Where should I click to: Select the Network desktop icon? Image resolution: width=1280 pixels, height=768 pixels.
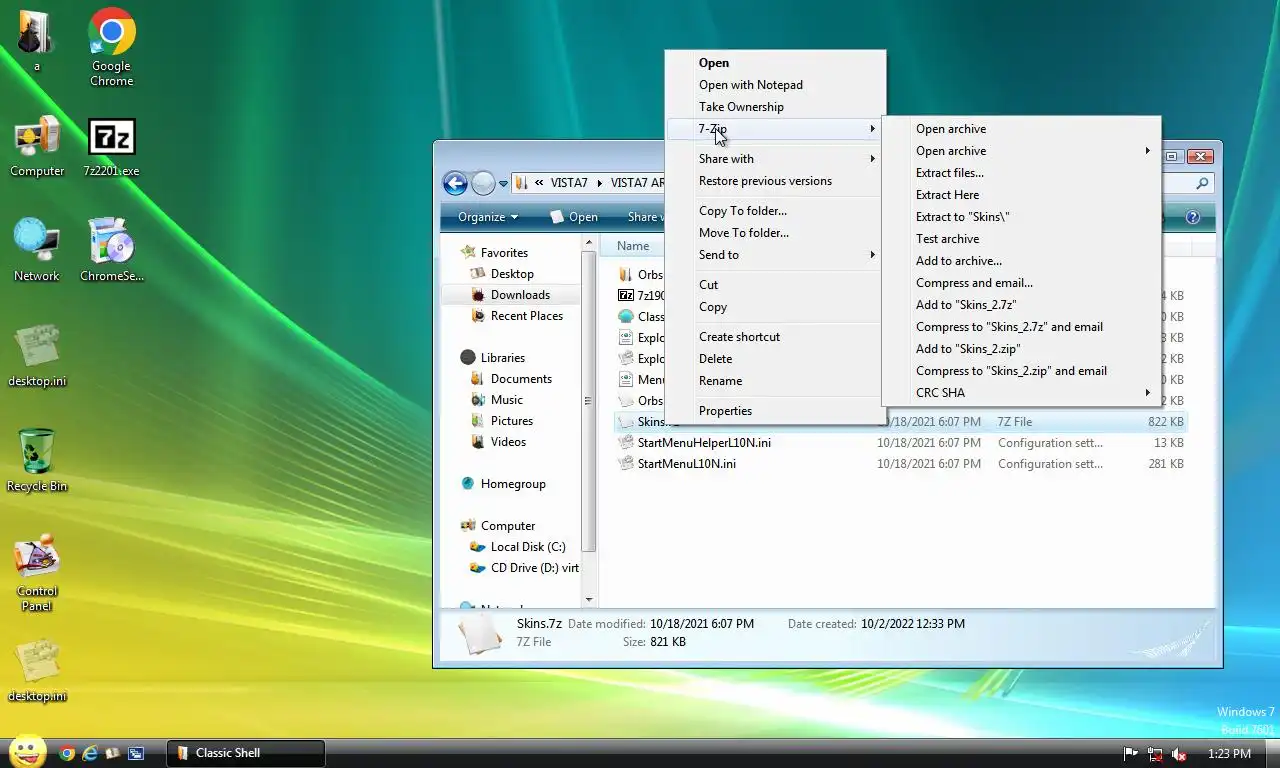click(37, 250)
